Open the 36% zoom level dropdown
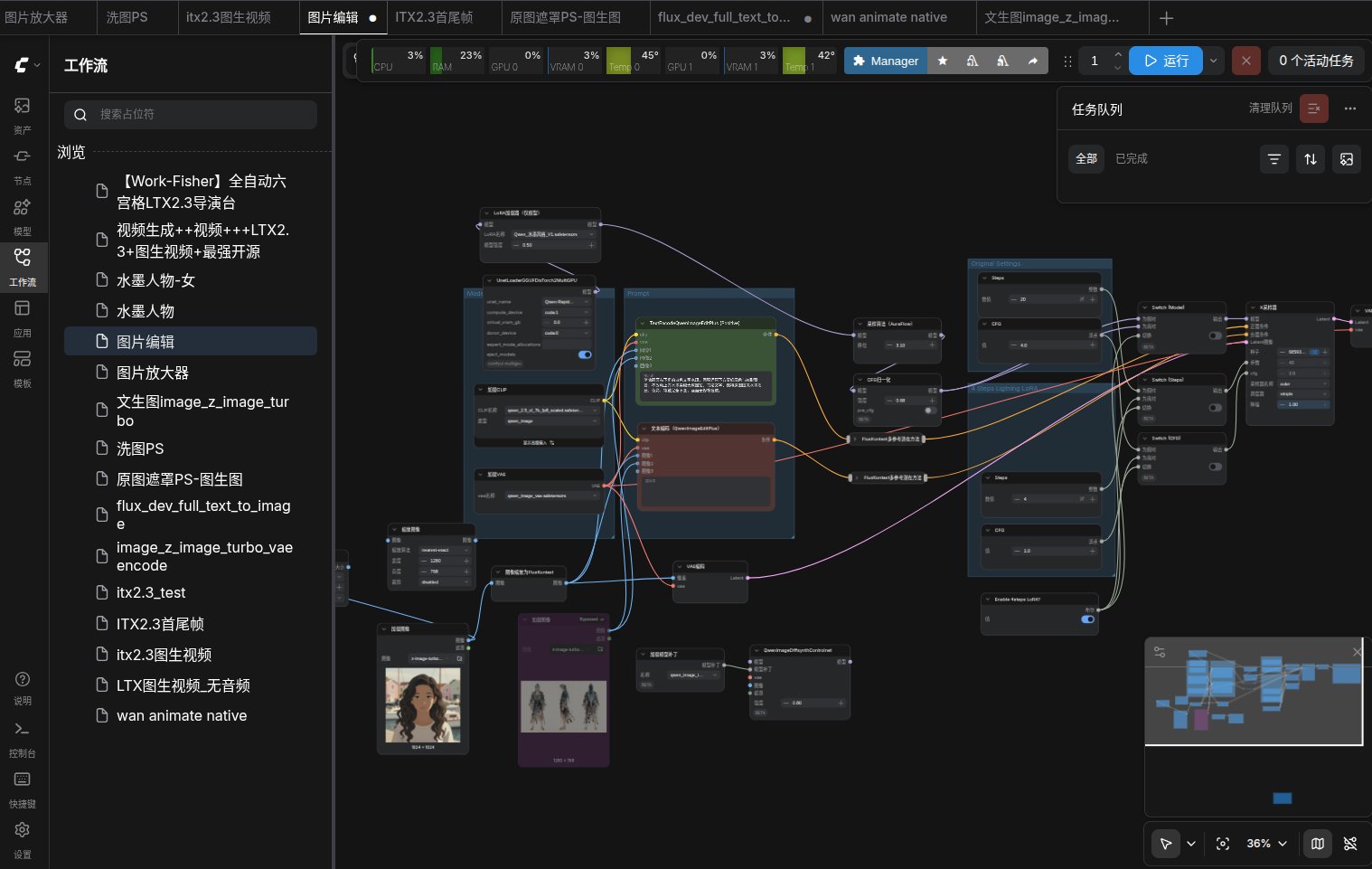Viewport: 1372px width, 869px height. 1266,844
